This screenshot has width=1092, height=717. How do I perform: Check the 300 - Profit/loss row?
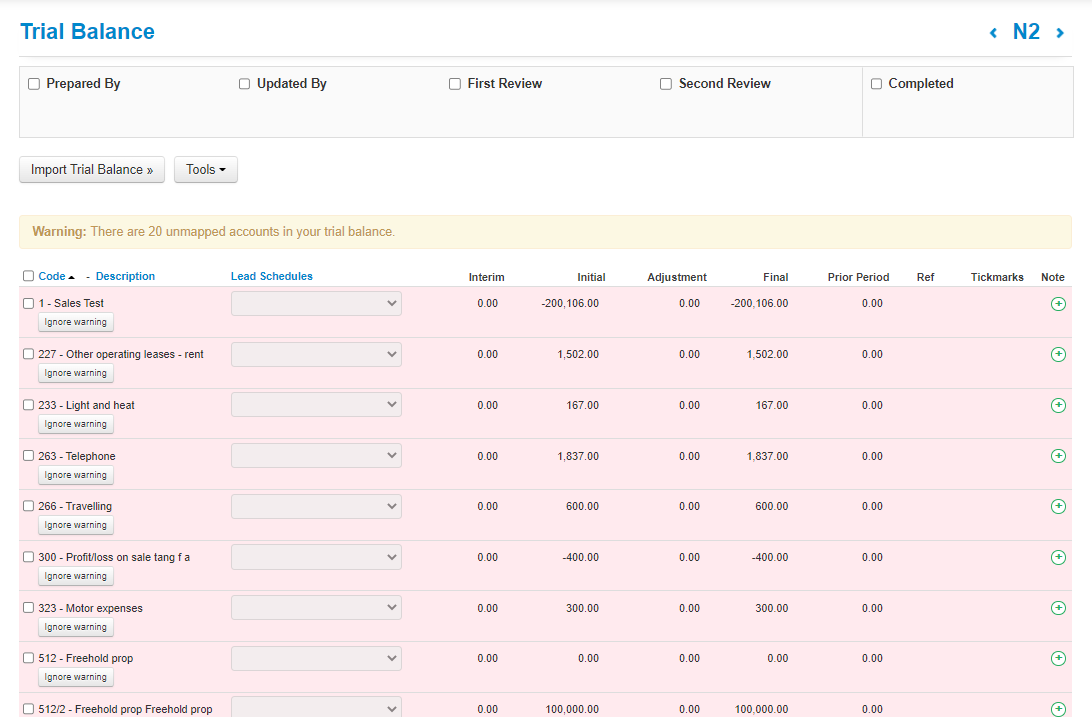(x=29, y=557)
